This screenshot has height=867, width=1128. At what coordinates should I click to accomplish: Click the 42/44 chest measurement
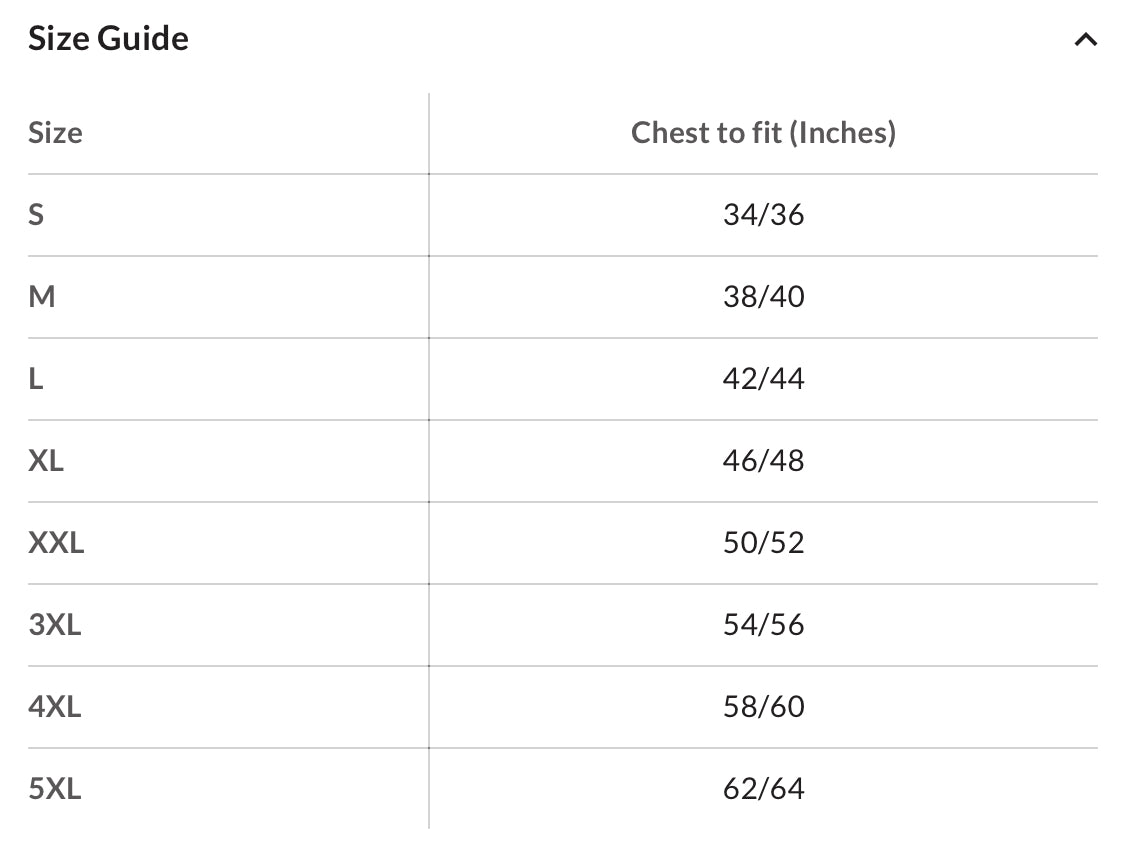point(763,379)
